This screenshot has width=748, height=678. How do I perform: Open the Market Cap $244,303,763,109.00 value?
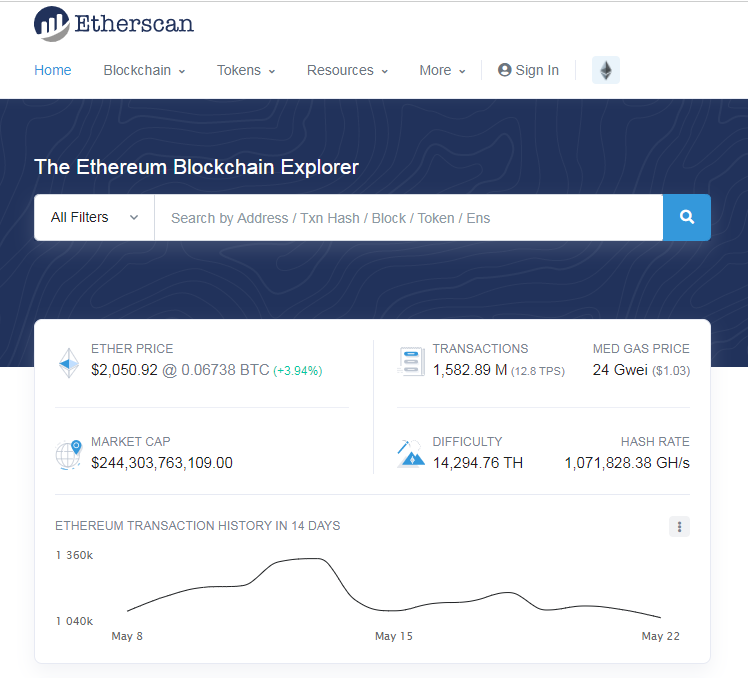(162, 463)
